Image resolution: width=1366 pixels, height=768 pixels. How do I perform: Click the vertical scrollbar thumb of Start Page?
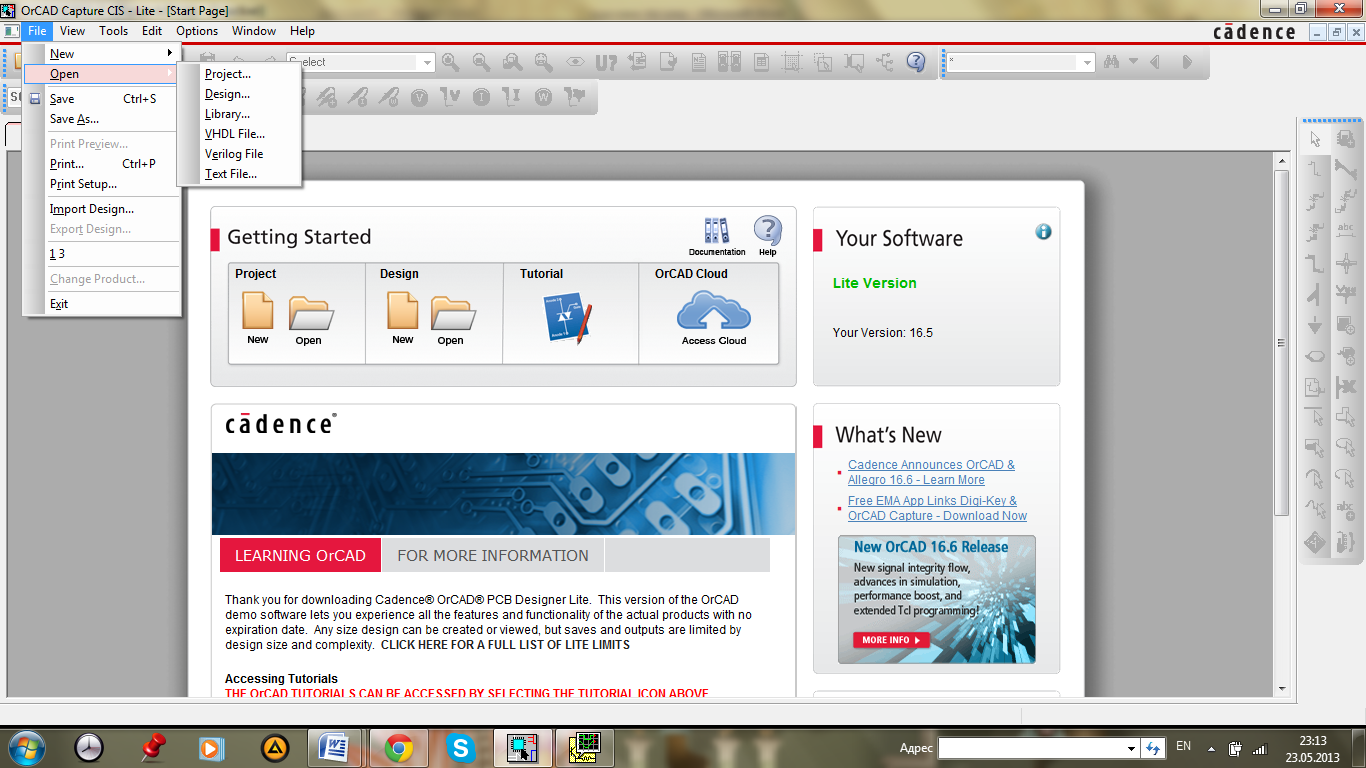(1282, 343)
